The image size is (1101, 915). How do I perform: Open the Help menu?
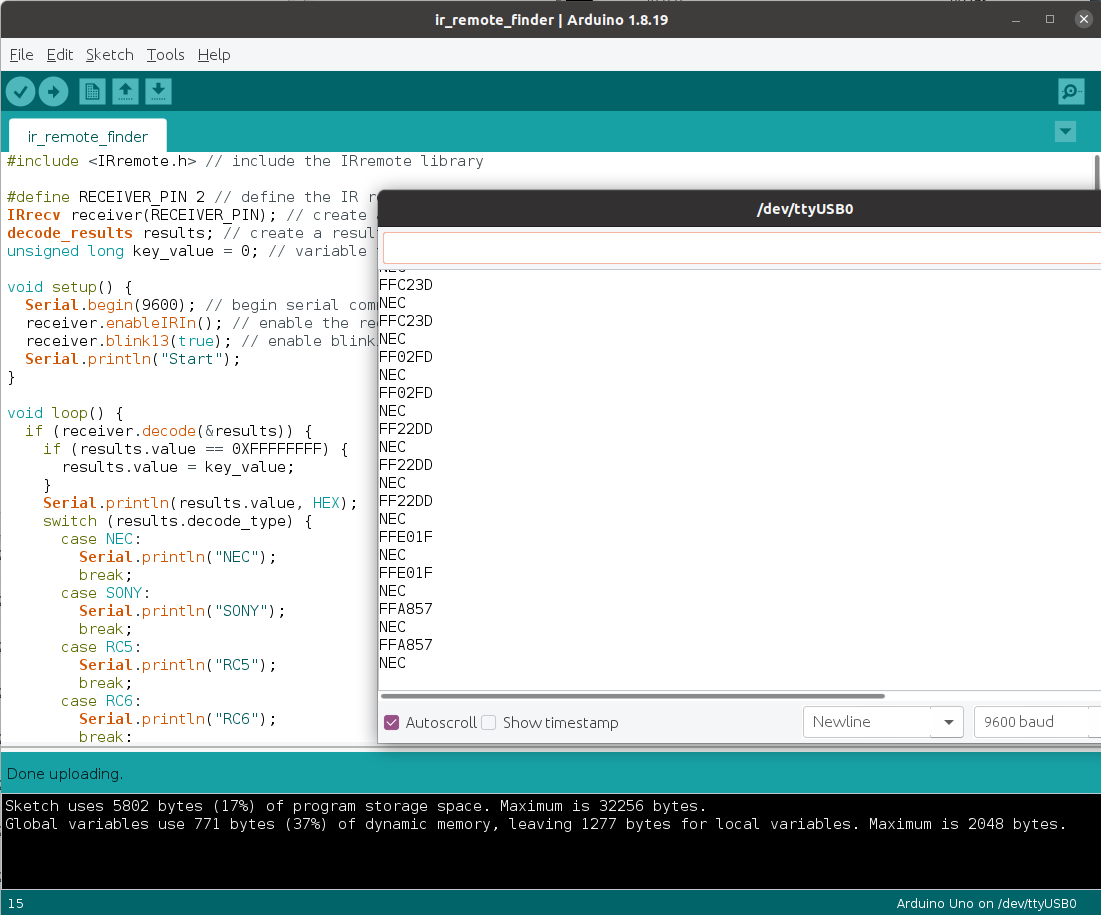(213, 55)
